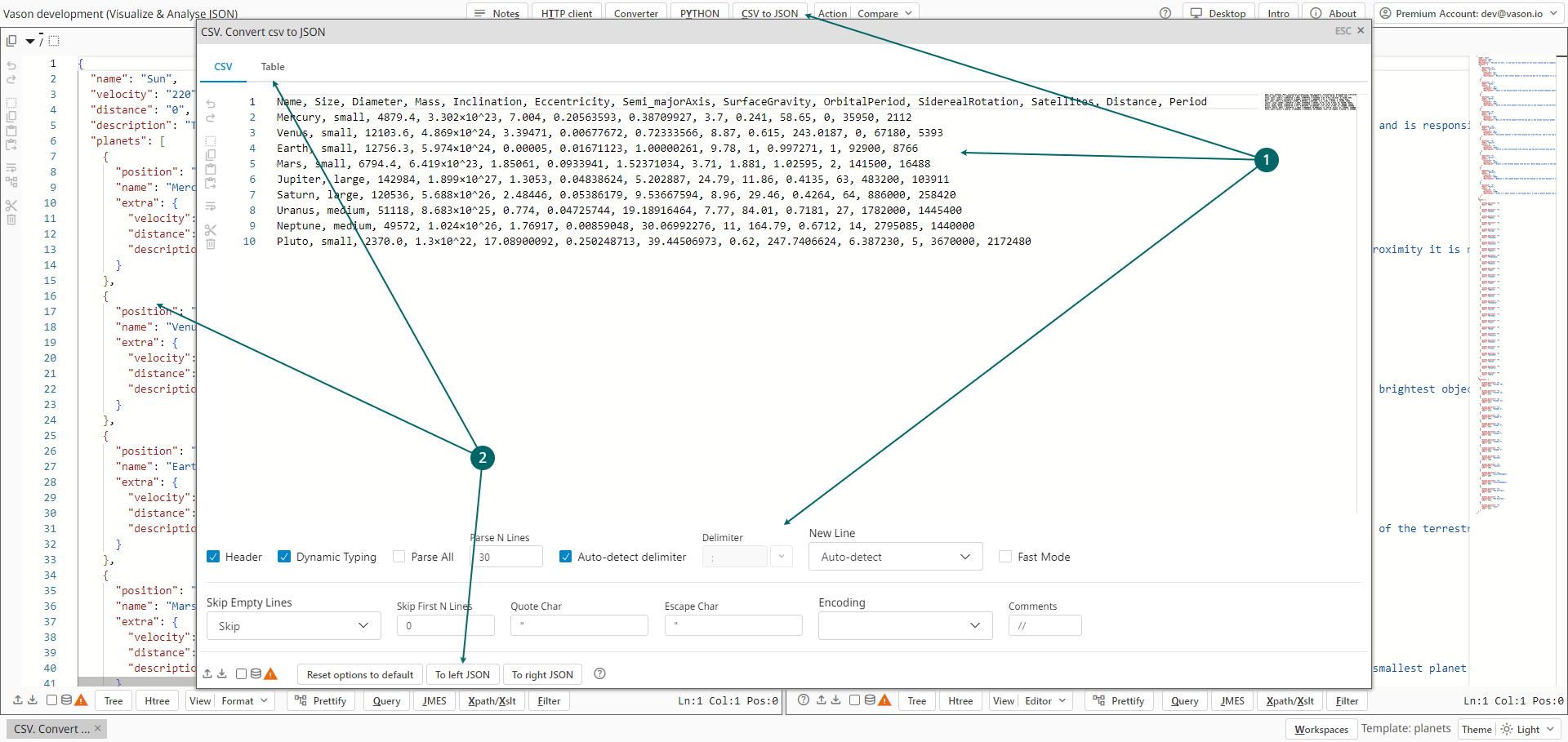Screen dimensions: 1568x742
Task: Click download icon in CSV dialog footer
Action: (x=221, y=673)
